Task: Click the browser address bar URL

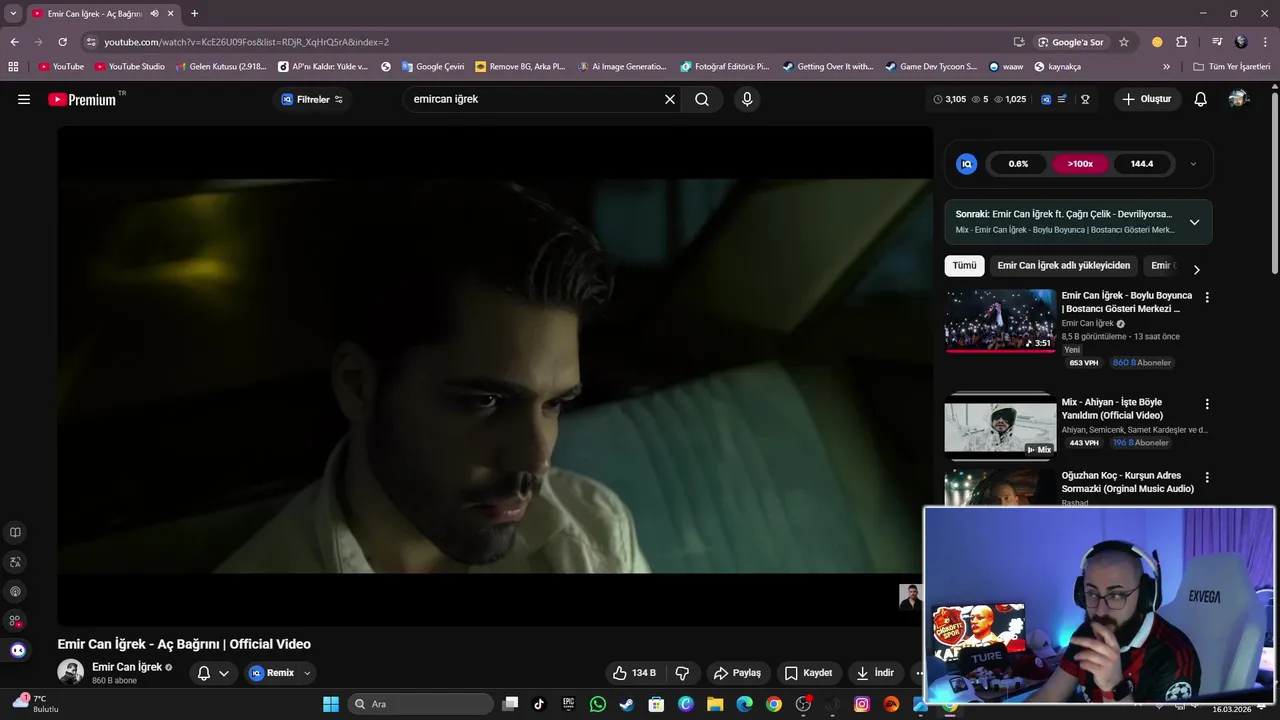Action: tap(246, 42)
